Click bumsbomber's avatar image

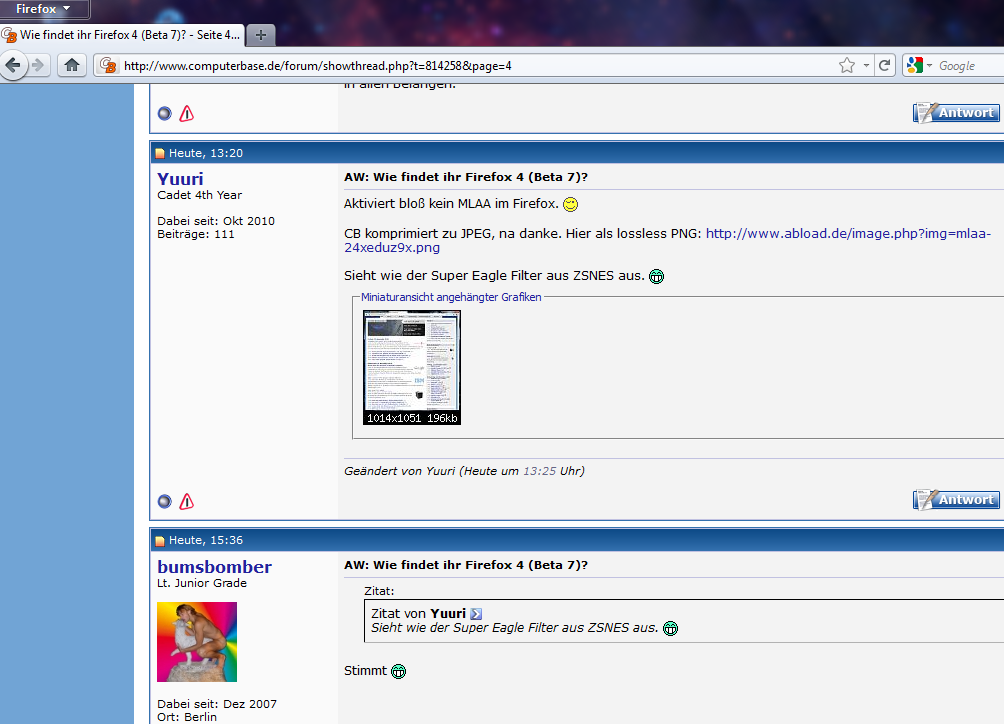pyautogui.click(x=197, y=641)
